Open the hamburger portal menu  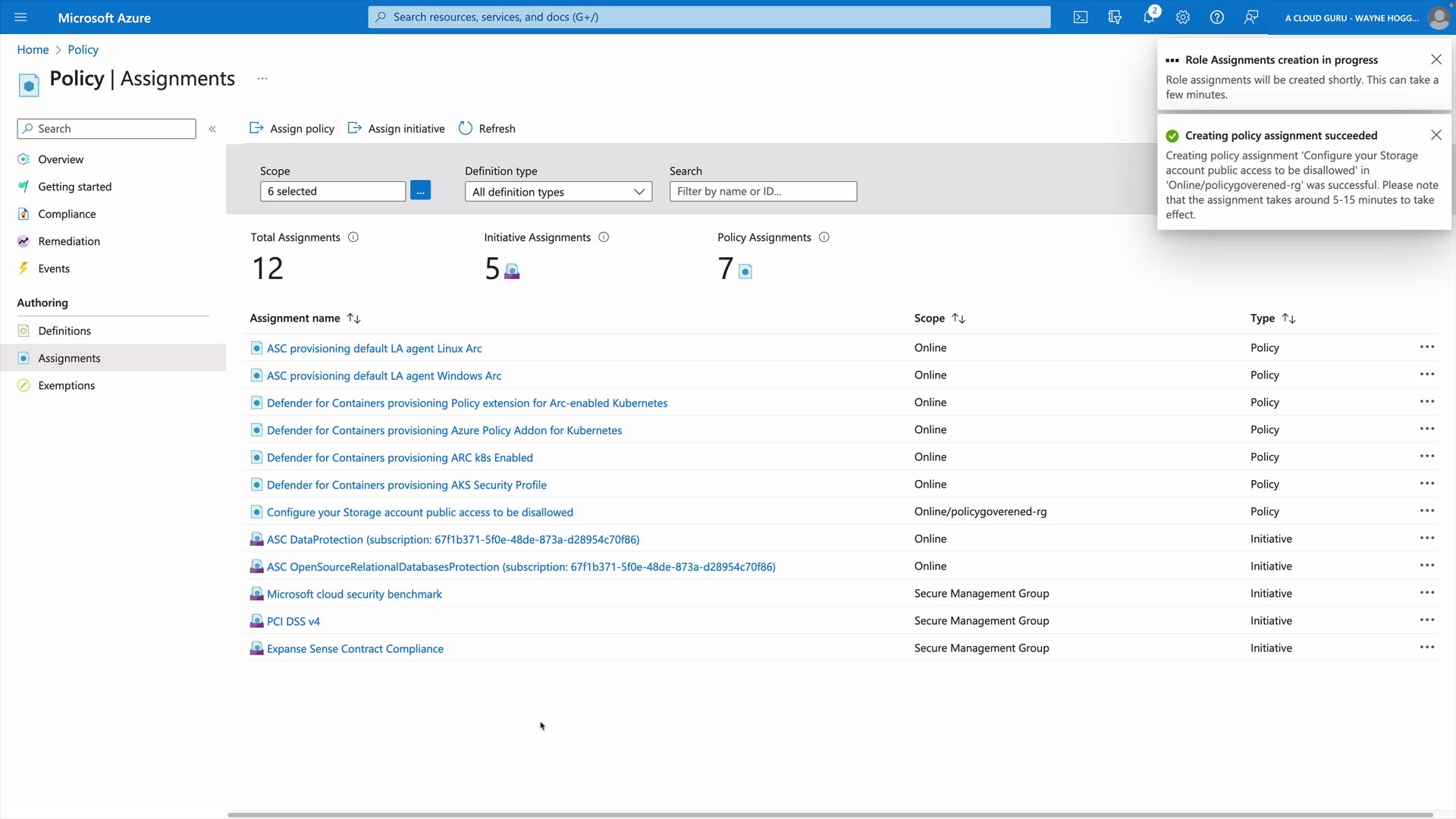point(20,17)
